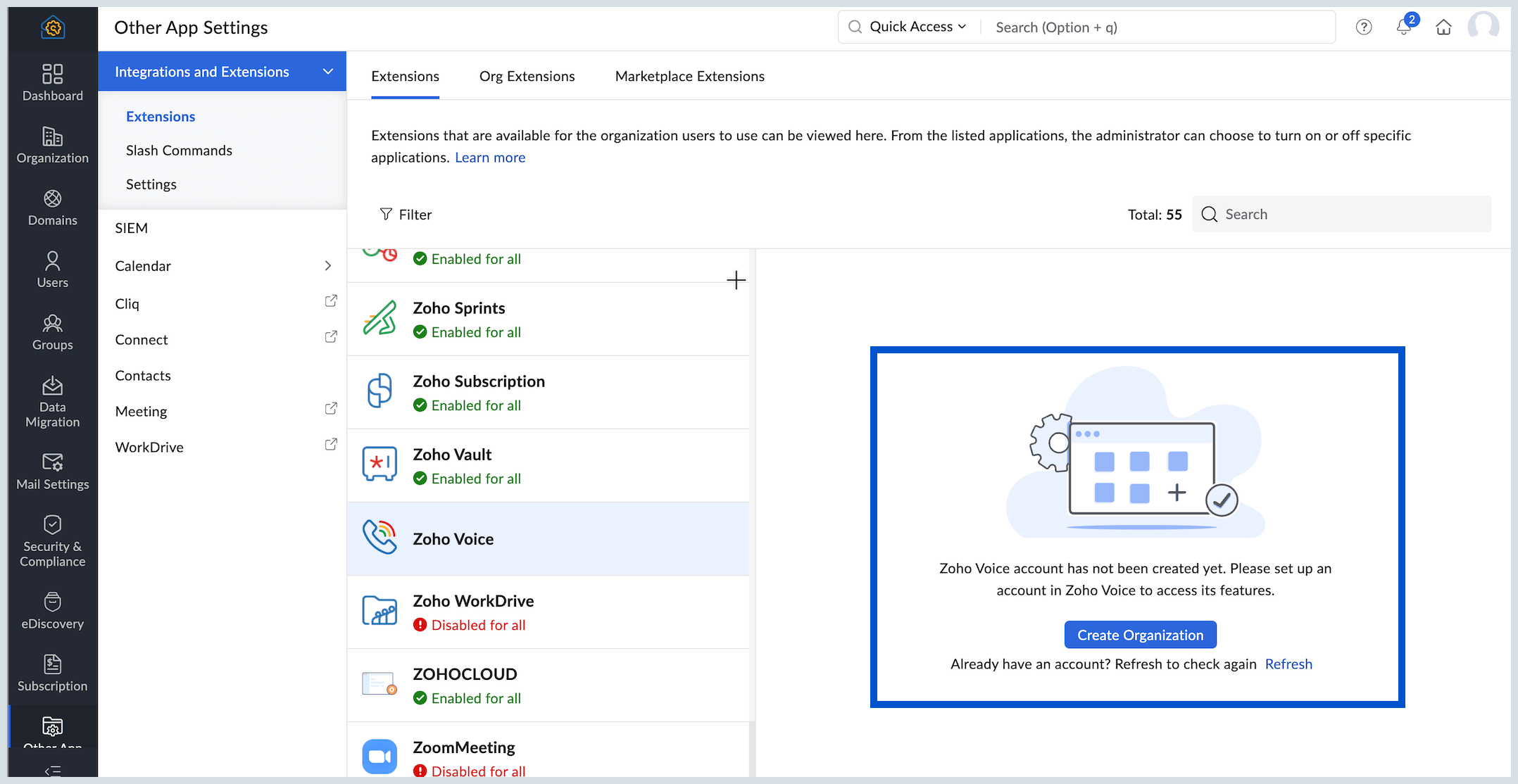The image size is (1518, 784).
Task: Click the home icon in header
Action: point(1443,27)
